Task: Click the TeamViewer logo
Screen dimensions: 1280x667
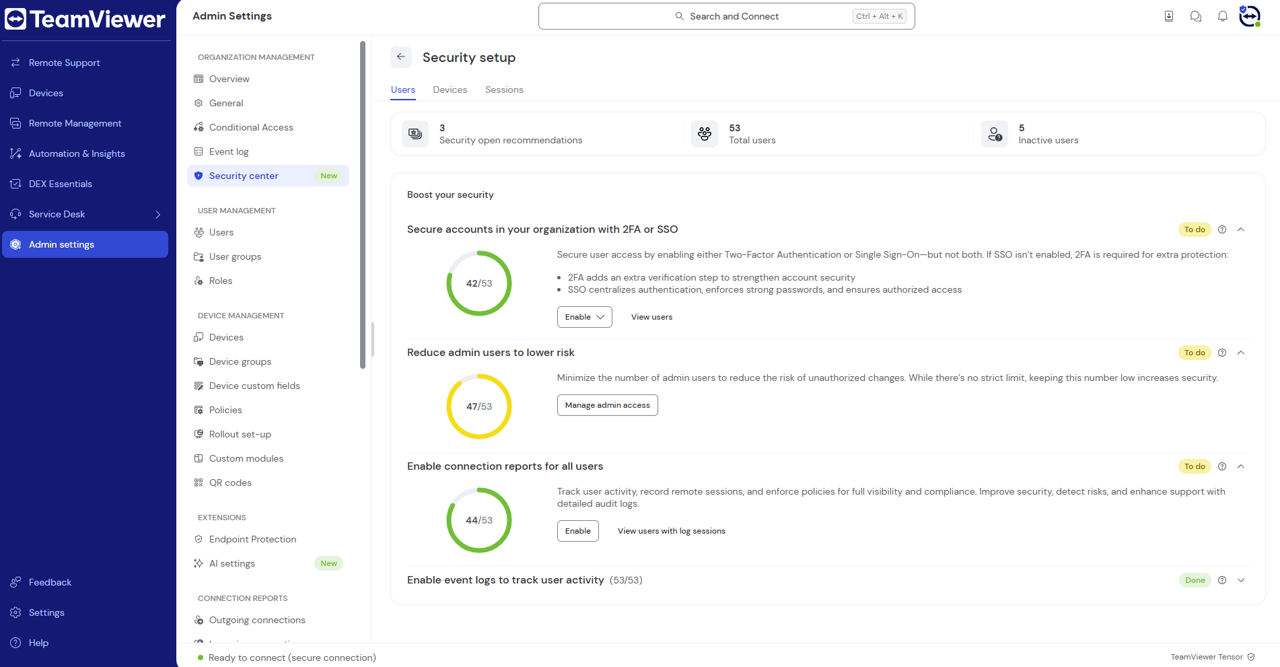Action: 85,19
